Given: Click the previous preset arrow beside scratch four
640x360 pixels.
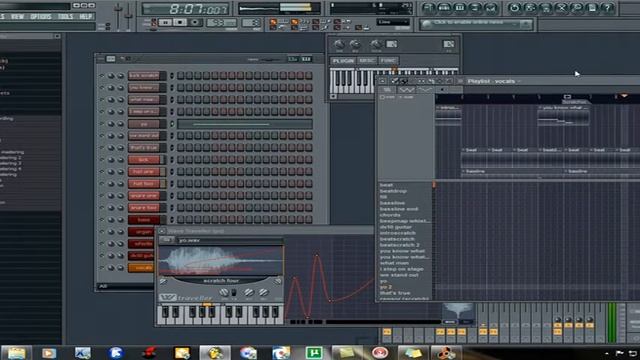Looking at the screenshot, I should click(x=163, y=281).
